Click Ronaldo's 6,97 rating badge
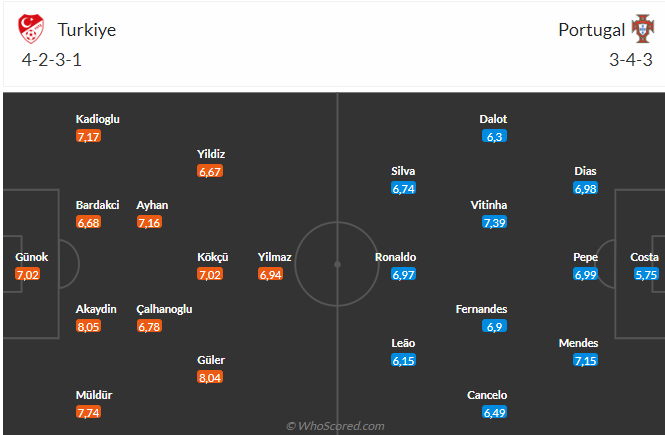 click(403, 274)
